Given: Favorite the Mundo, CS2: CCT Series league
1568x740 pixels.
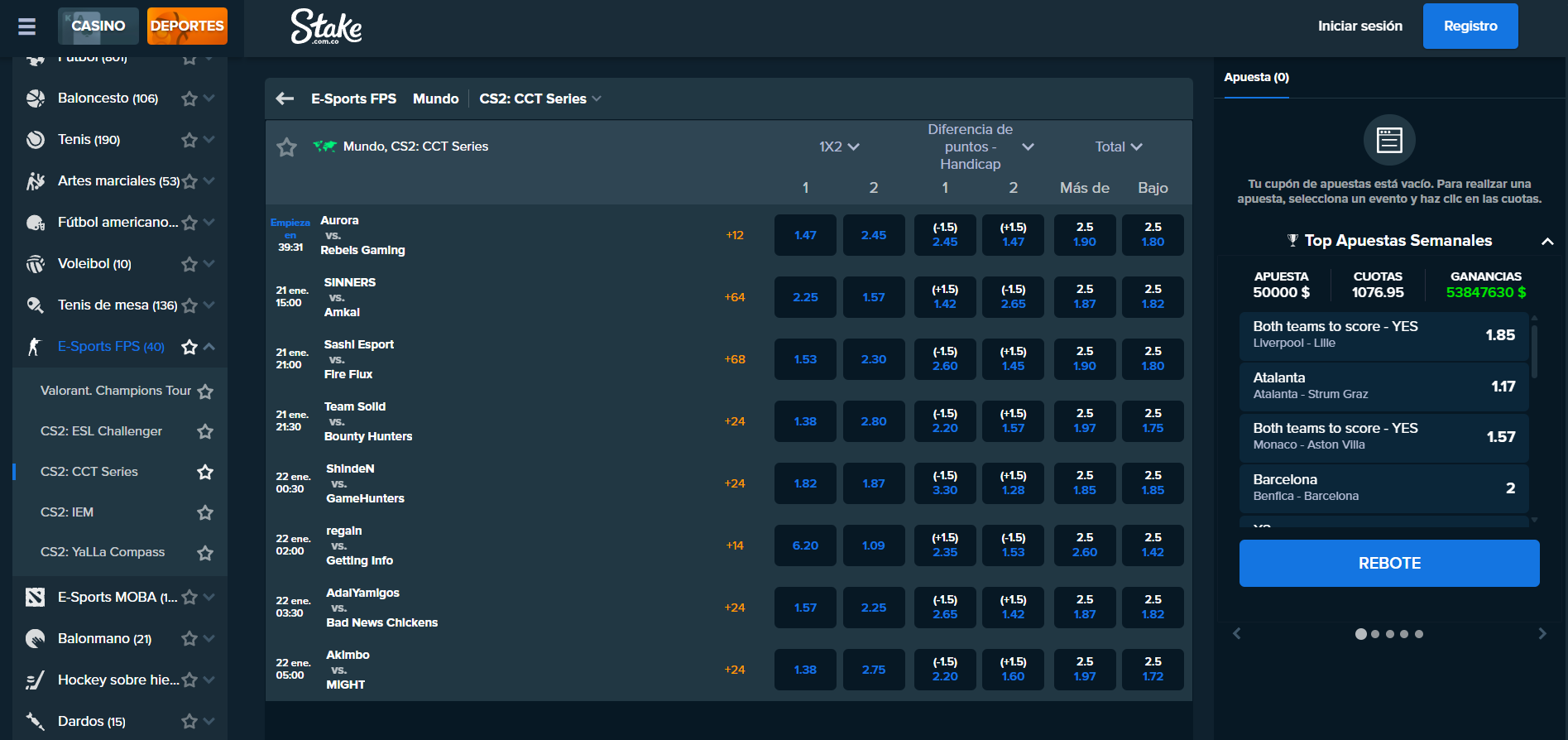Looking at the screenshot, I should coord(286,147).
